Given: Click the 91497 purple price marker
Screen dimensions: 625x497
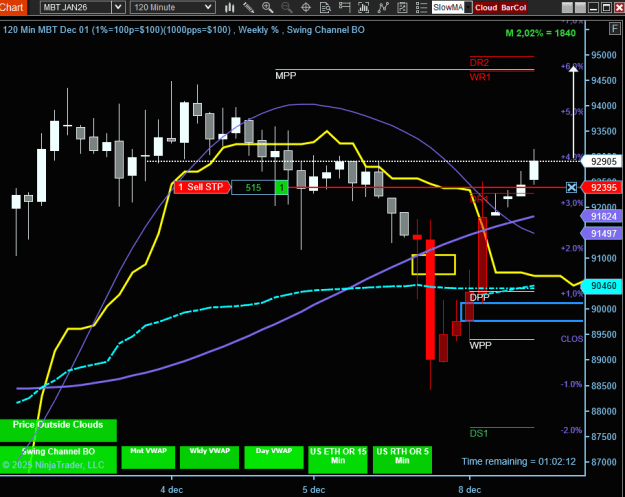Looking at the screenshot, I should click(602, 234).
